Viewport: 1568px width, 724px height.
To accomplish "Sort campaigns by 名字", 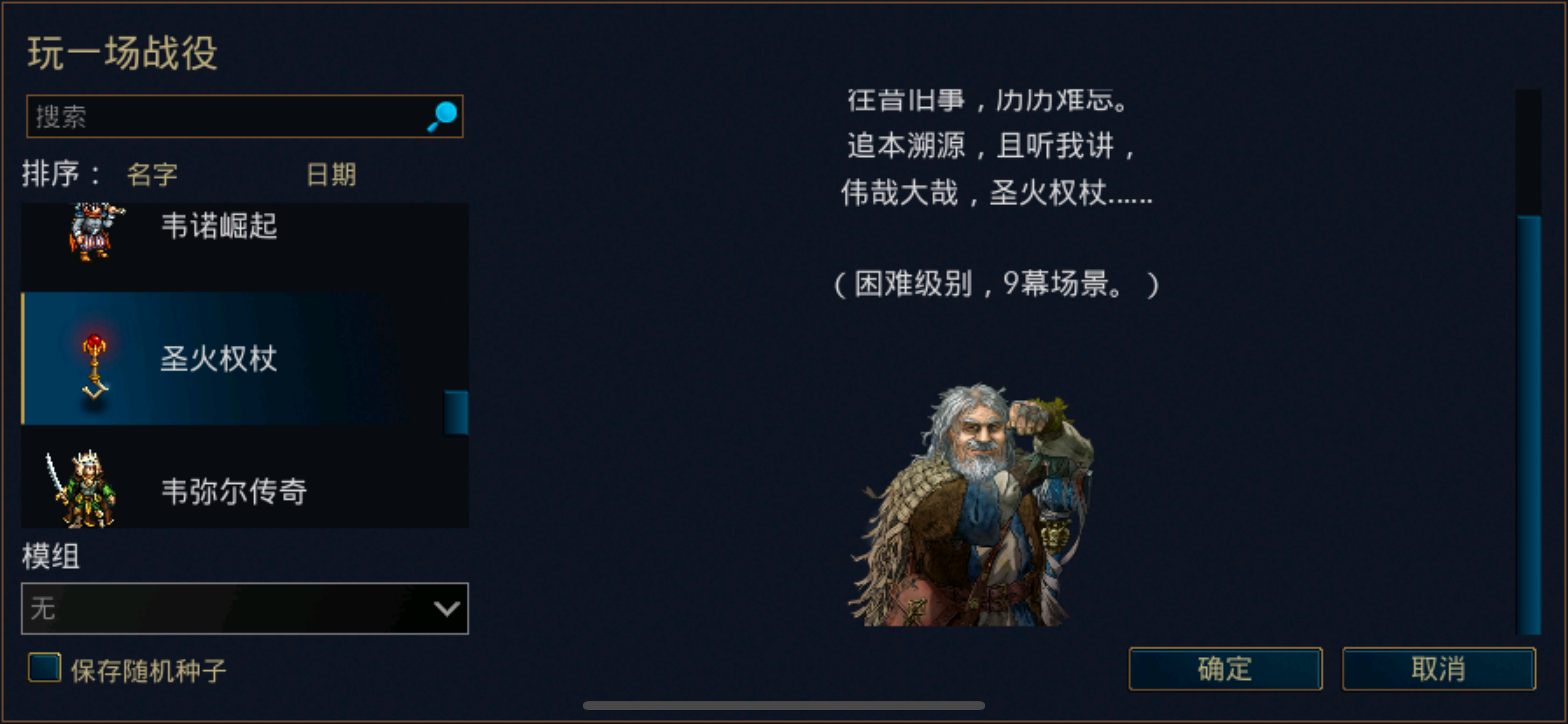I will coord(152,175).
